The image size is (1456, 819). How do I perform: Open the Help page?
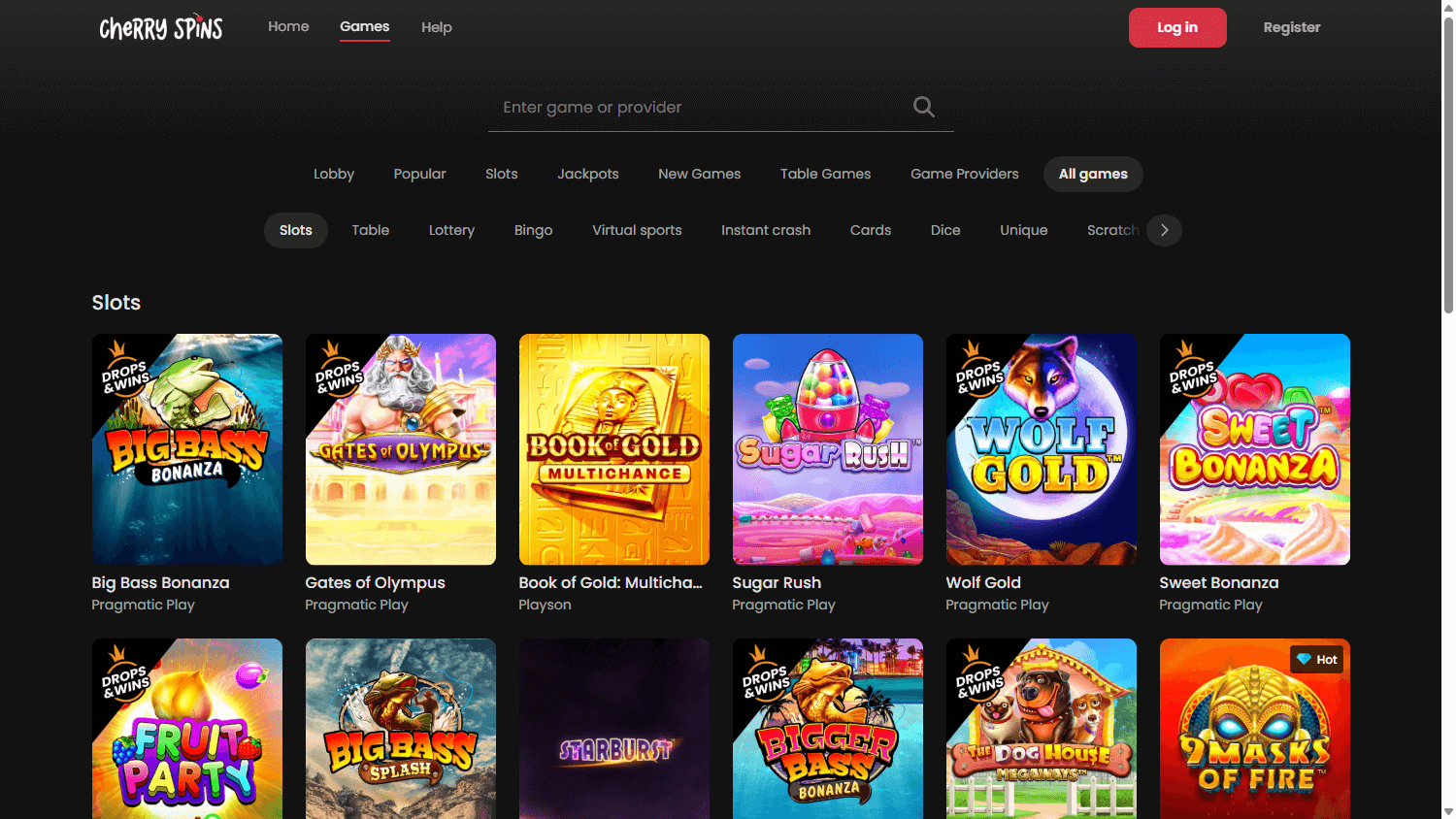[x=436, y=26]
